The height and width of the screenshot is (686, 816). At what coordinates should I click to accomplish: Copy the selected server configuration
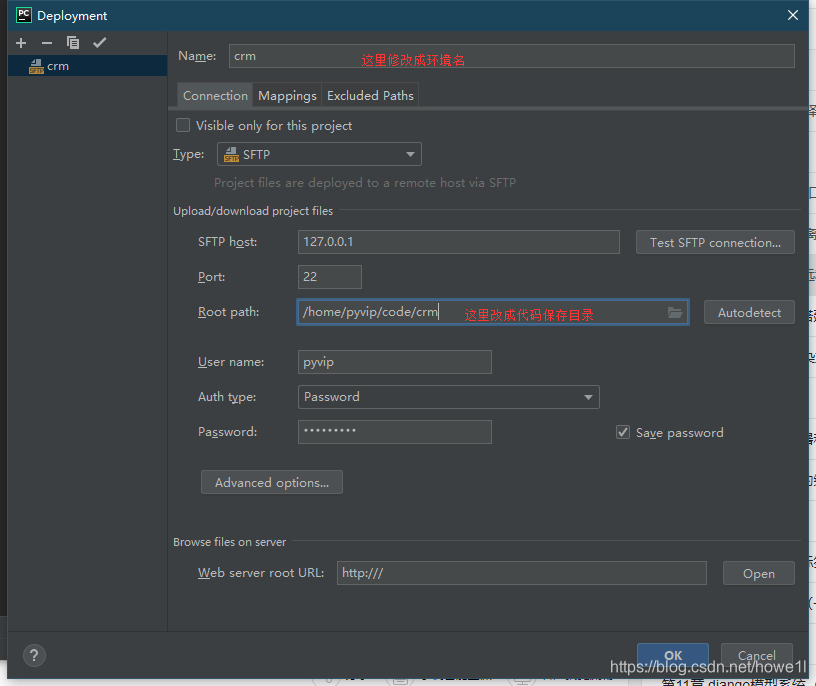73,43
